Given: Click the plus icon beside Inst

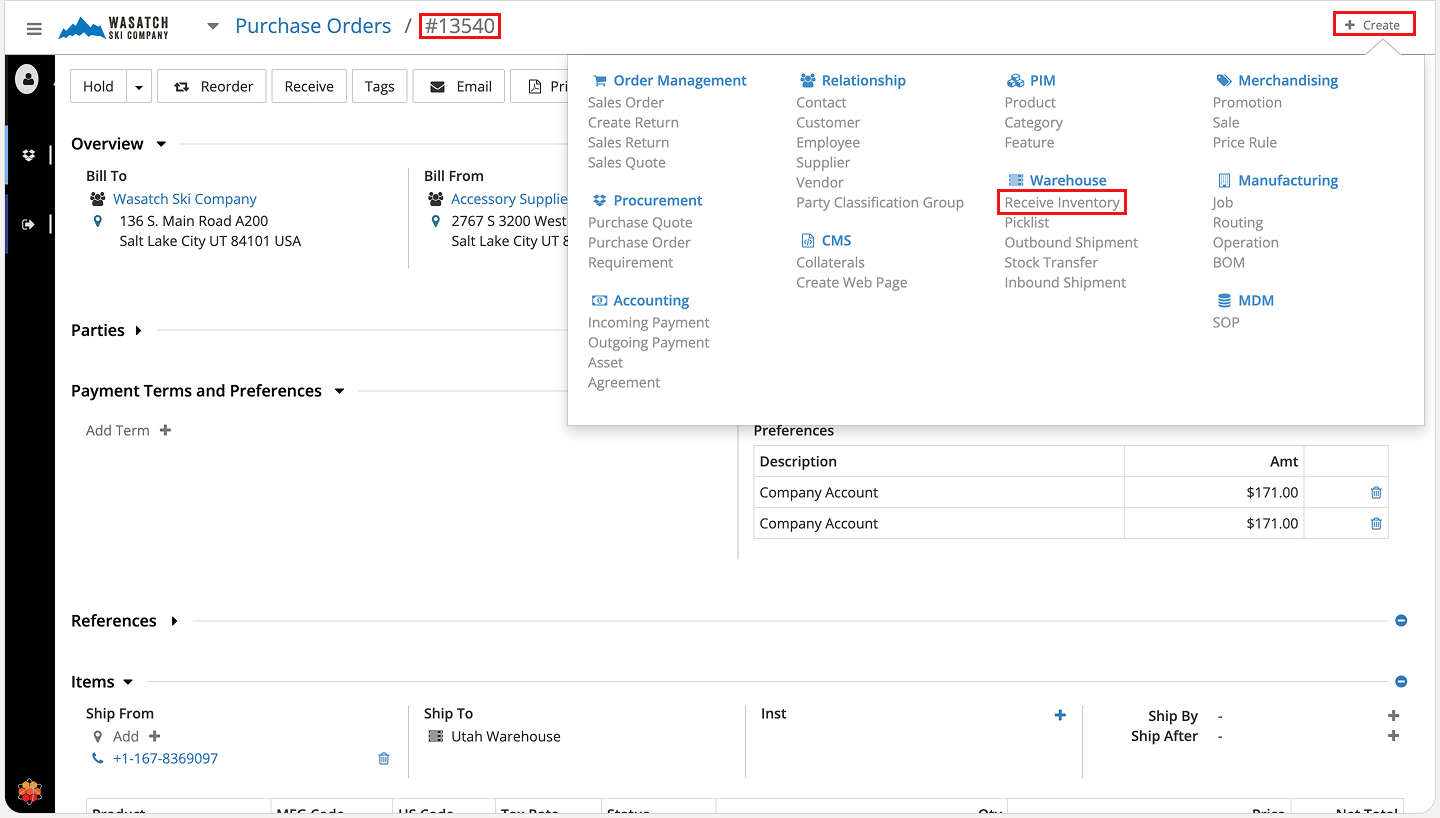Looking at the screenshot, I should 1060,715.
